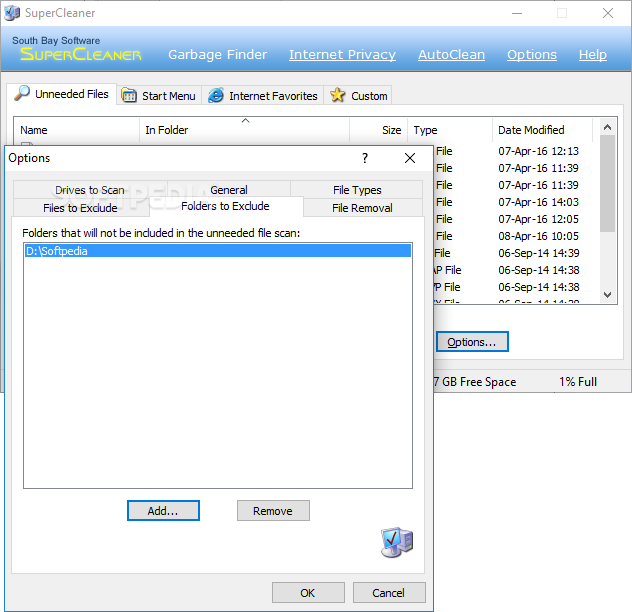
Task: Select the Drives to Scan tab
Action: pos(90,190)
